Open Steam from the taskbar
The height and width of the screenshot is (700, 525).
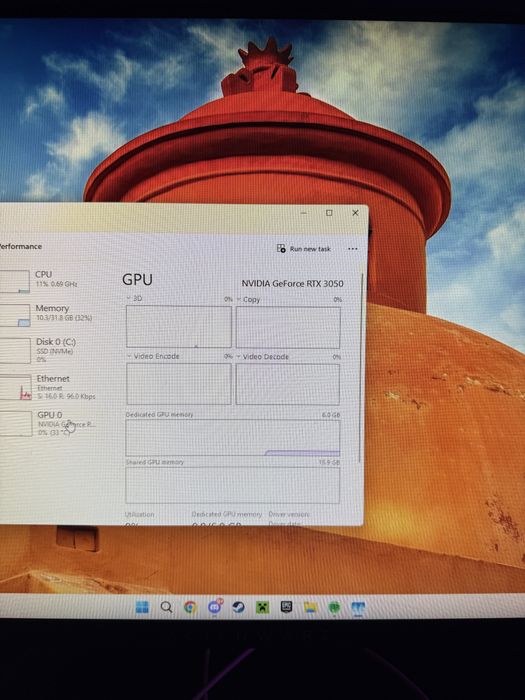(x=238, y=607)
